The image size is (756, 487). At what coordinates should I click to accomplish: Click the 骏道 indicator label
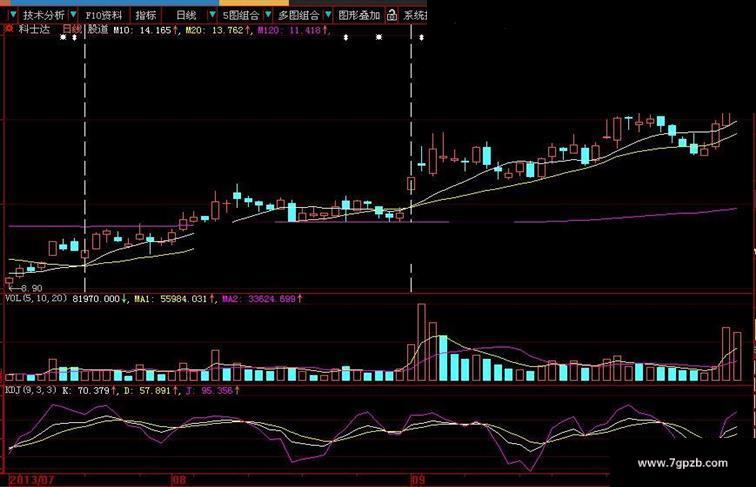pyautogui.click(x=98, y=29)
